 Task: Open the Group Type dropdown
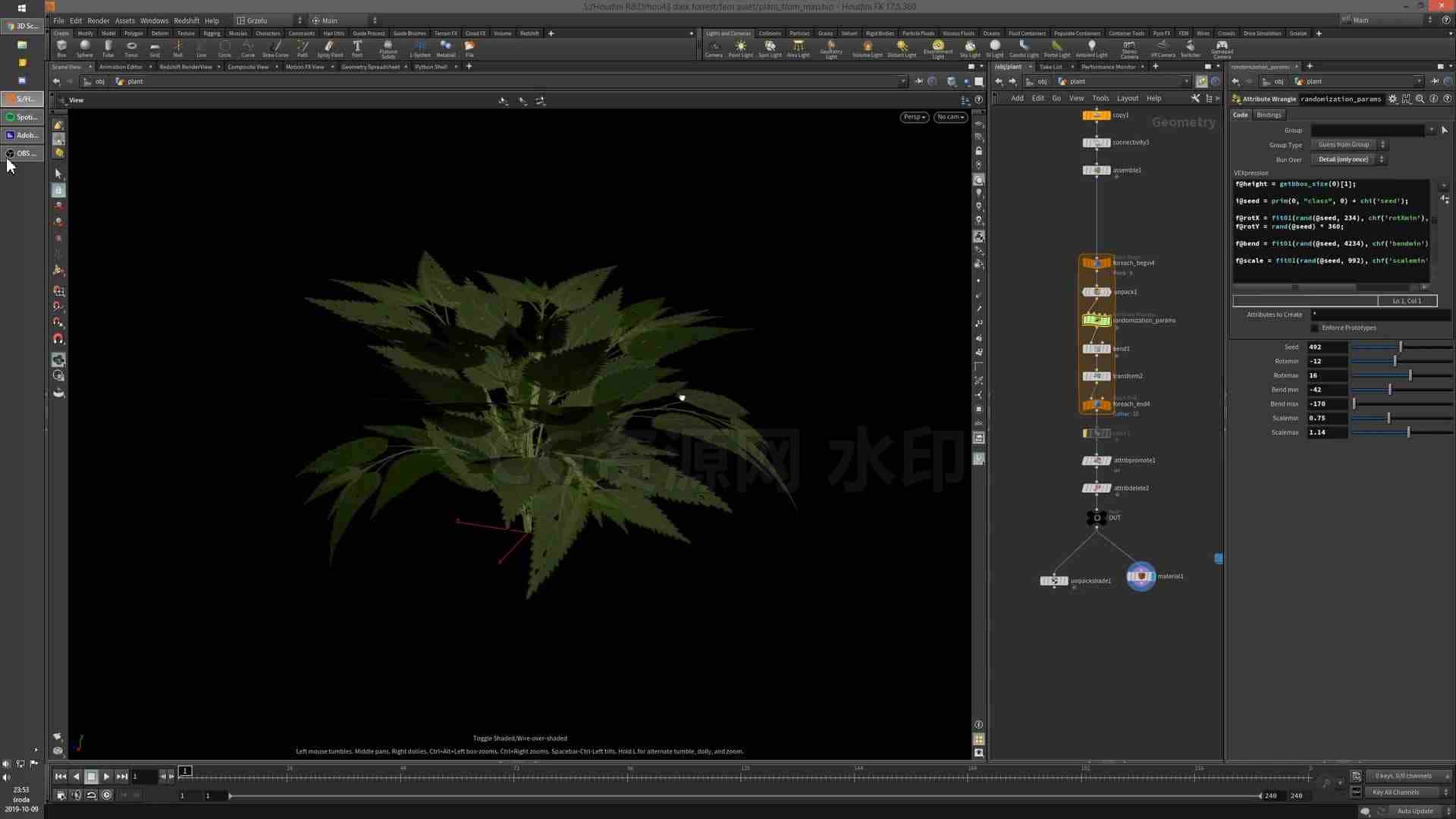[x=1348, y=145]
